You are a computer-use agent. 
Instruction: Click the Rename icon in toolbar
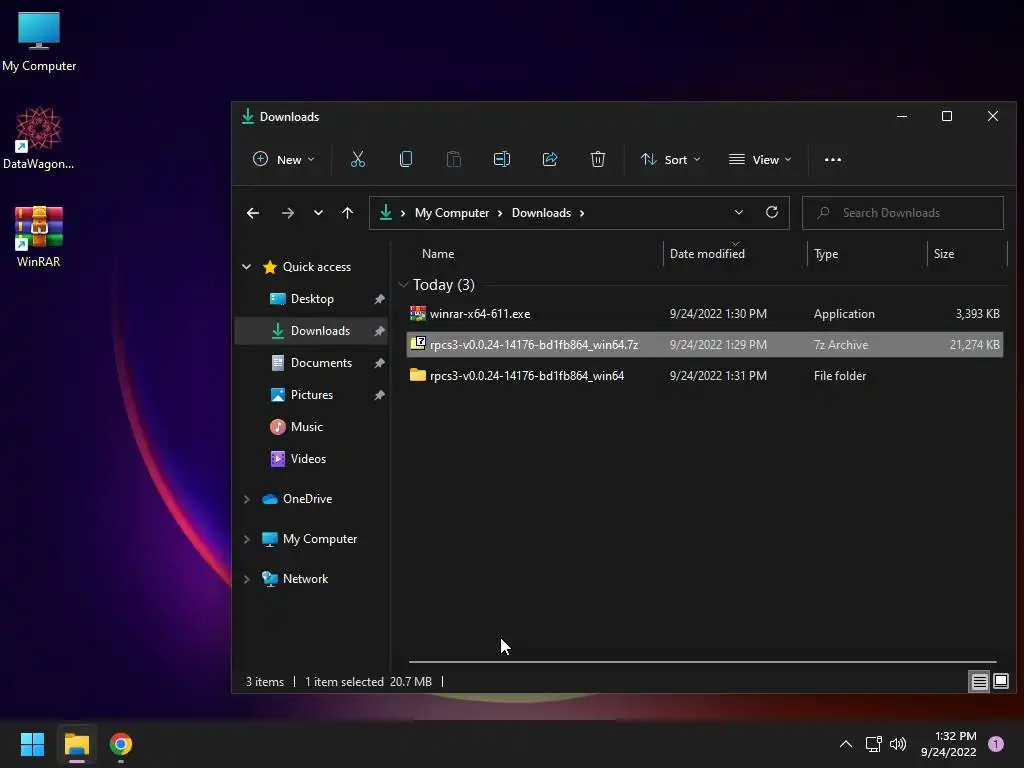(502, 159)
